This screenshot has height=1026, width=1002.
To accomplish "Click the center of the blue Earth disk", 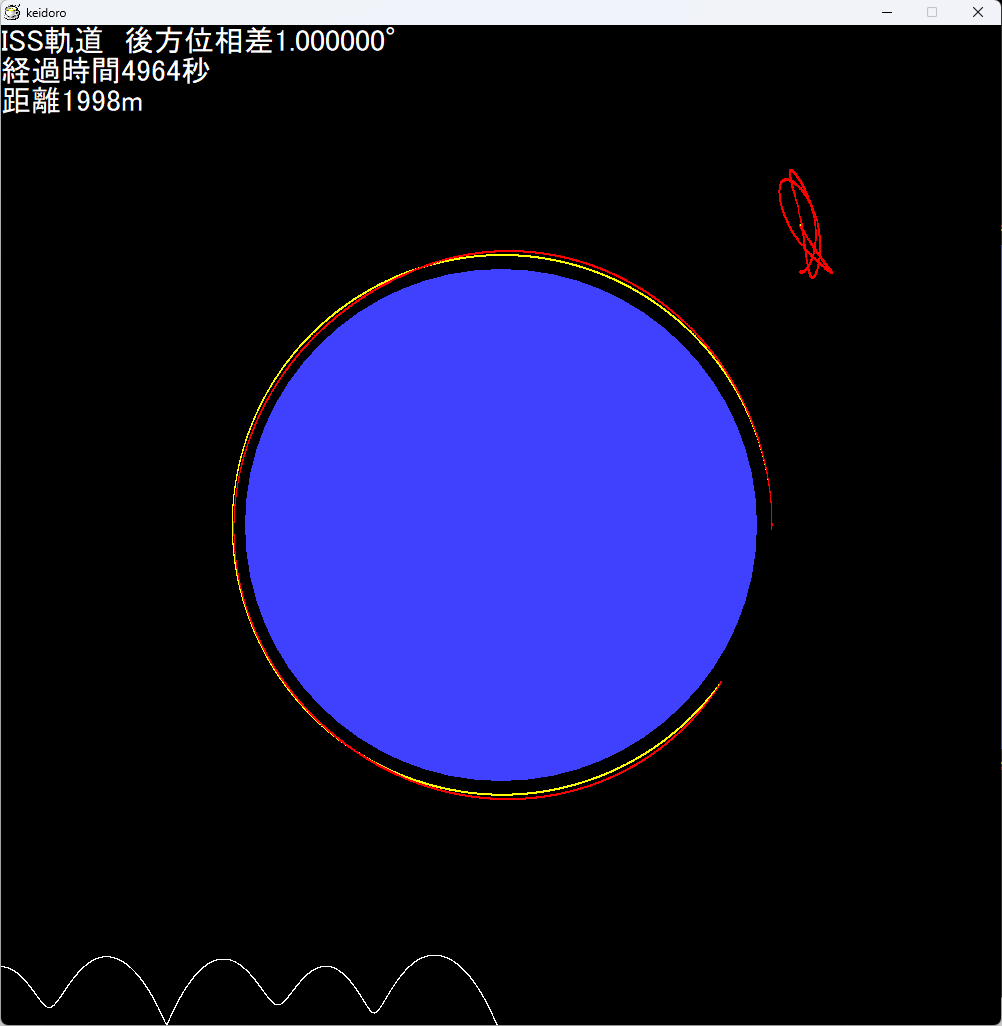I will click(501, 525).
